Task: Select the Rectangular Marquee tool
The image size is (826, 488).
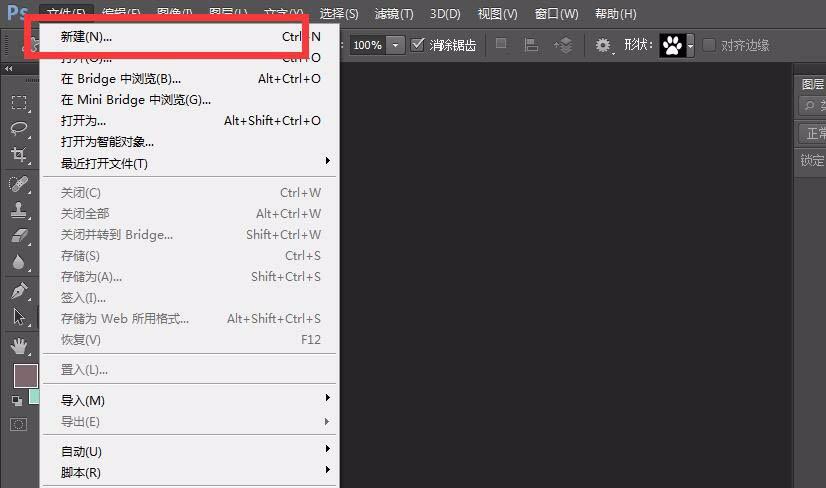Action: [x=19, y=102]
